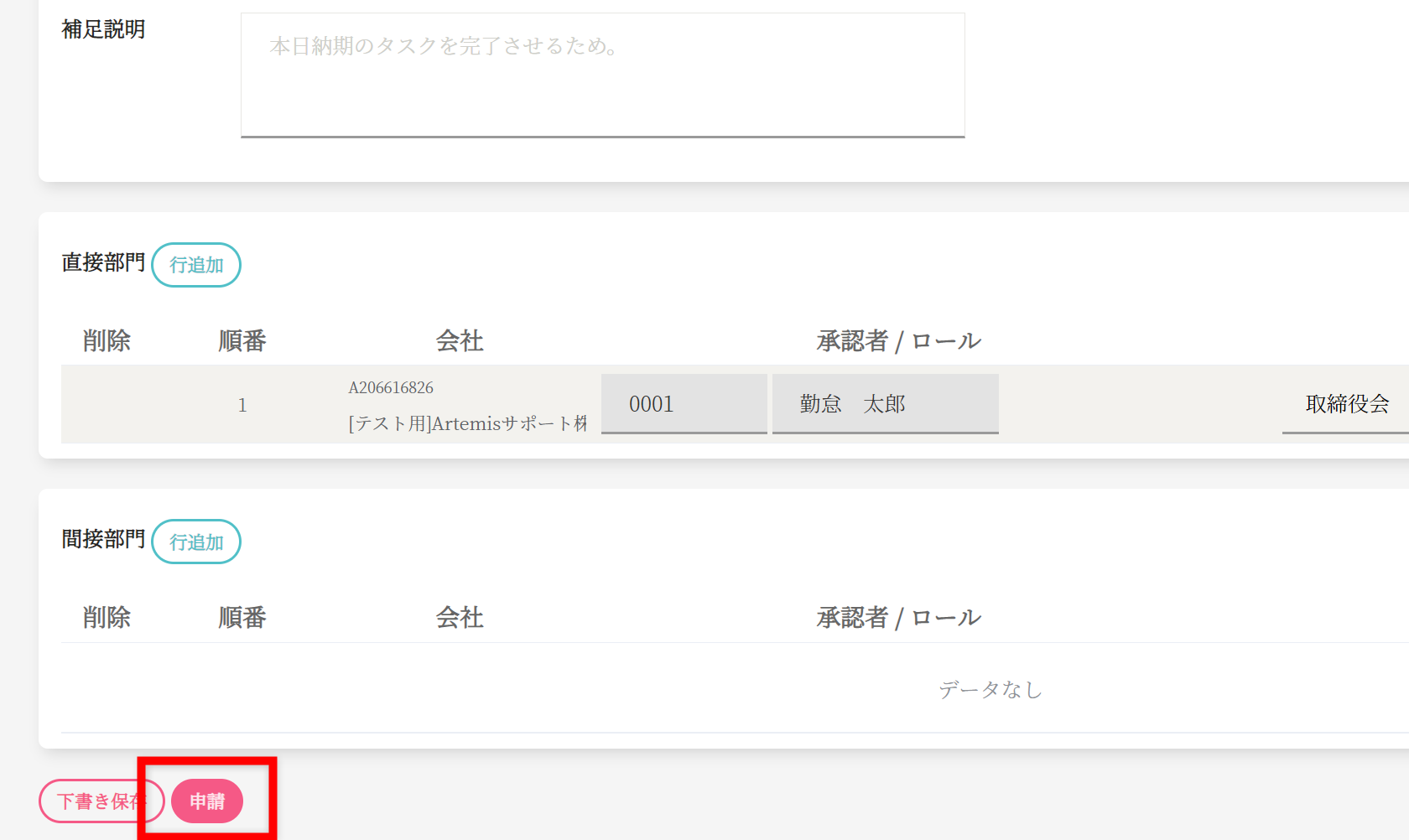Screen dimensions: 1409x840
Task: Click the company code A206616826
Action: point(391,387)
